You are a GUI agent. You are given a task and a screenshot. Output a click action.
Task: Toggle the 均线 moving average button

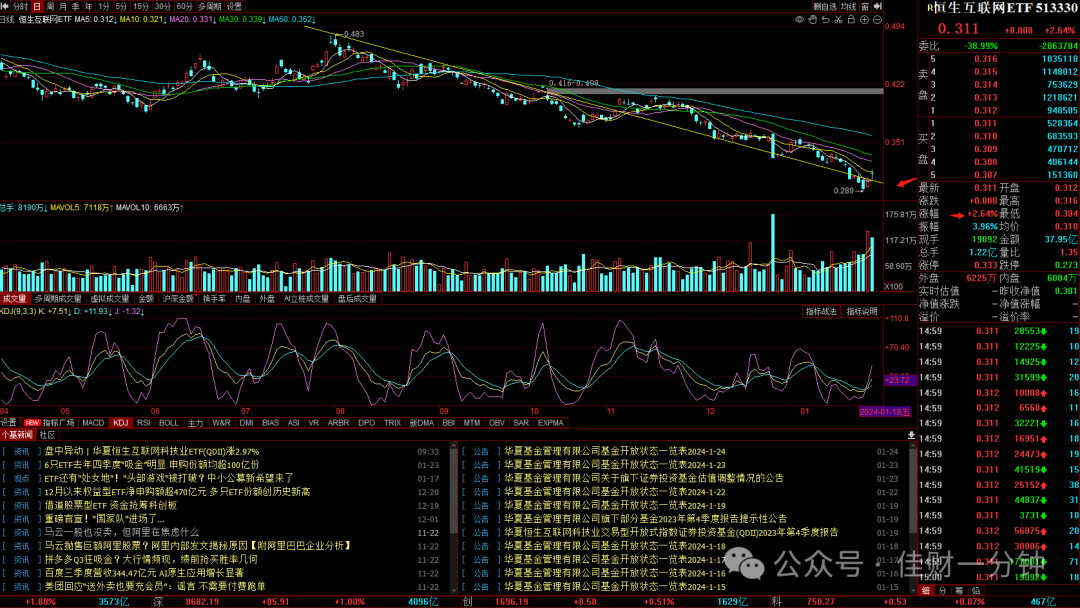point(849,6)
